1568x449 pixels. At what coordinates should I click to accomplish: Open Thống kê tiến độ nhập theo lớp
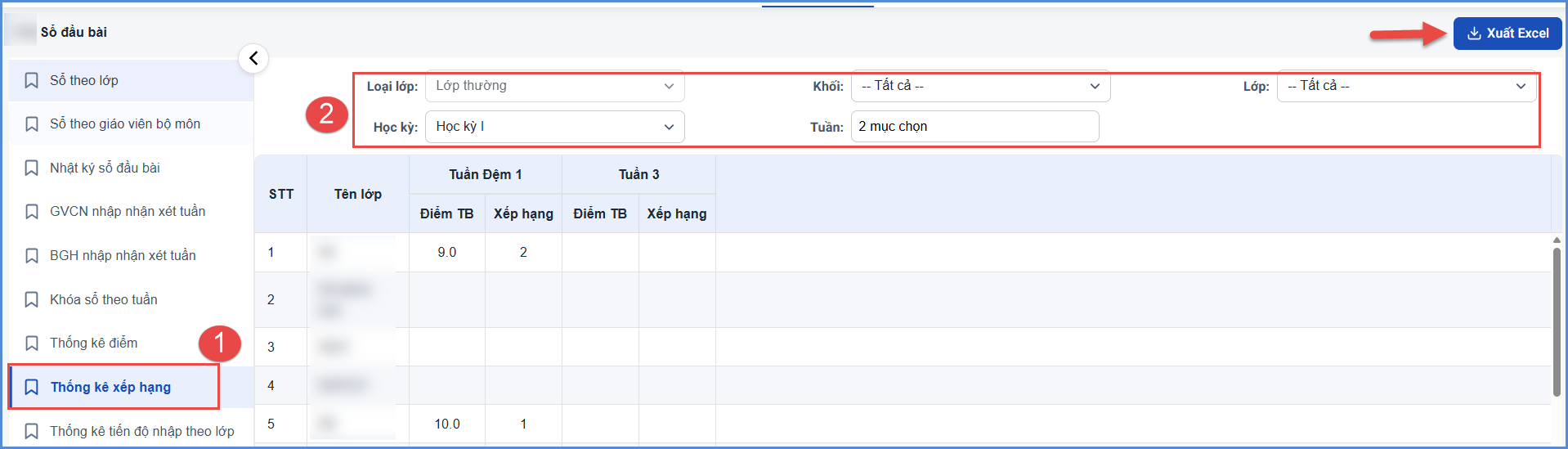131,431
